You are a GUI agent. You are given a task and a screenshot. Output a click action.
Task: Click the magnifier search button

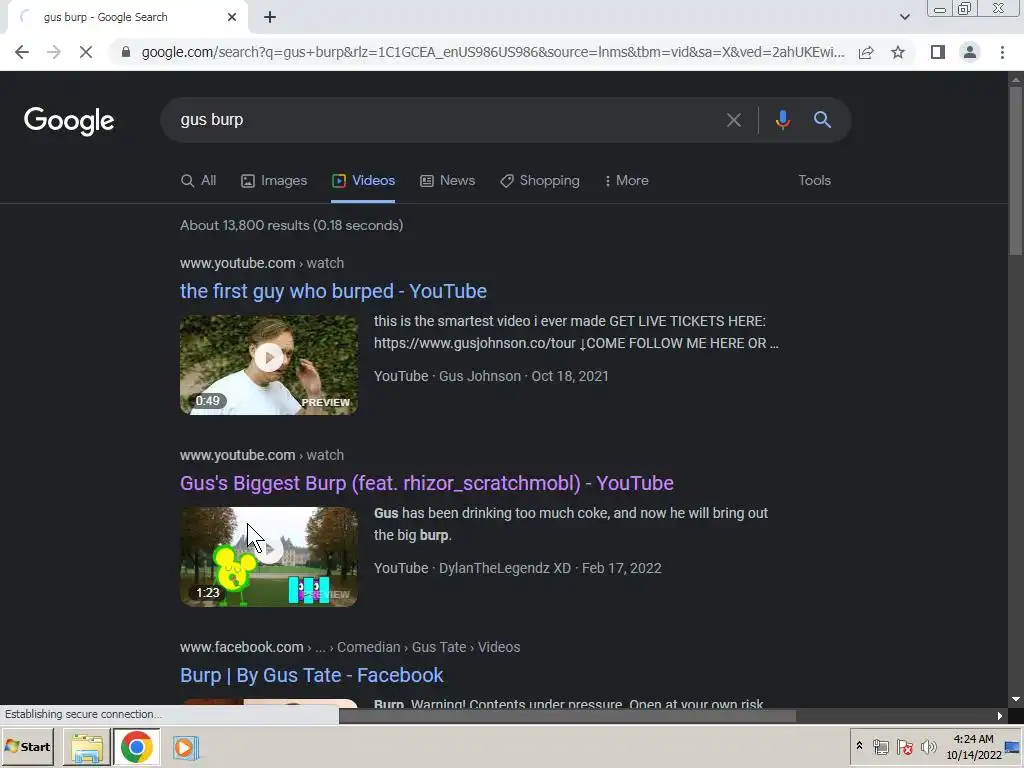pos(822,120)
